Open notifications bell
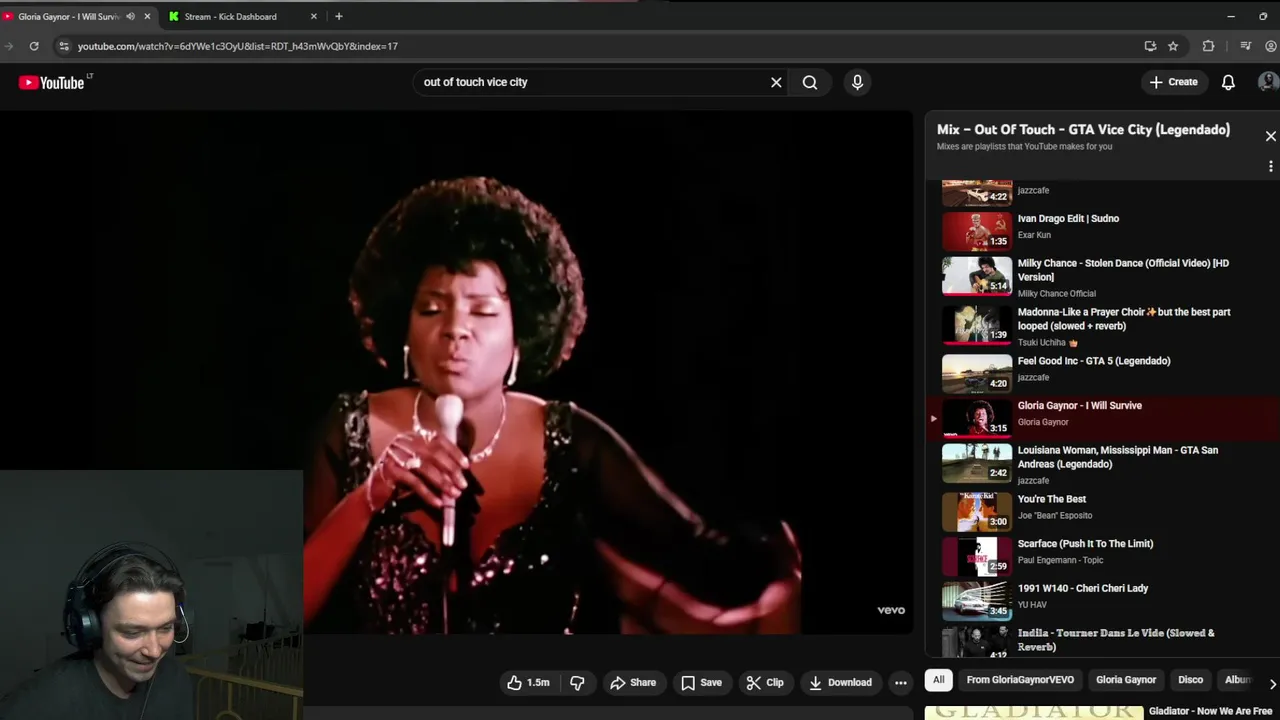The image size is (1280, 720). (1228, 82)
